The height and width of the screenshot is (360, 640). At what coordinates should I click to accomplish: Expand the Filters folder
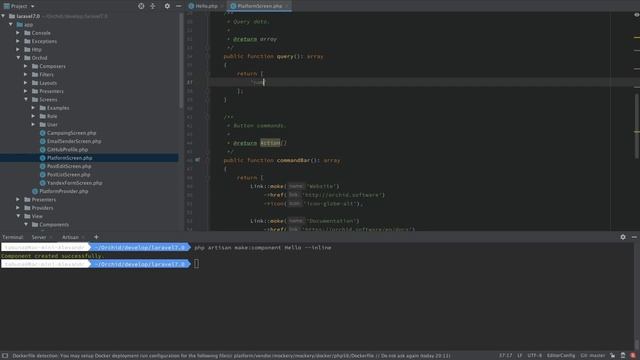[x=26, y=75]
